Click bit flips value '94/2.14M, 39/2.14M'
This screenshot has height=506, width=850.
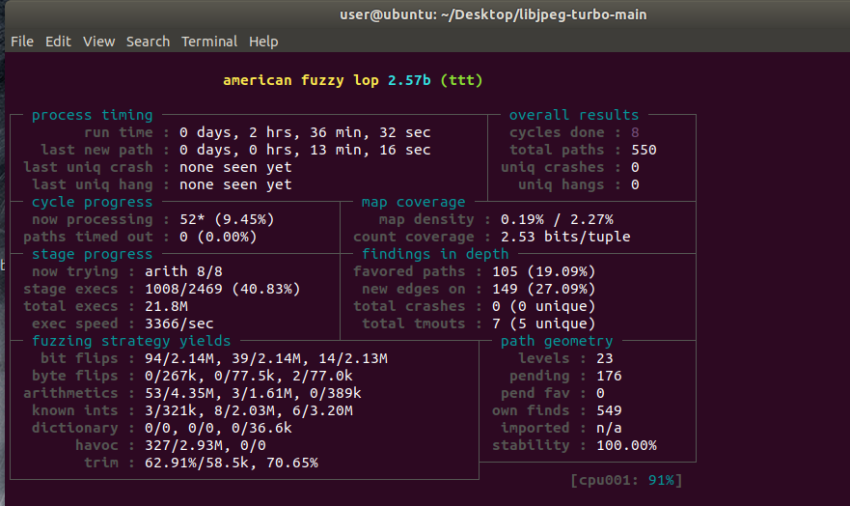[x=223, y=358]
